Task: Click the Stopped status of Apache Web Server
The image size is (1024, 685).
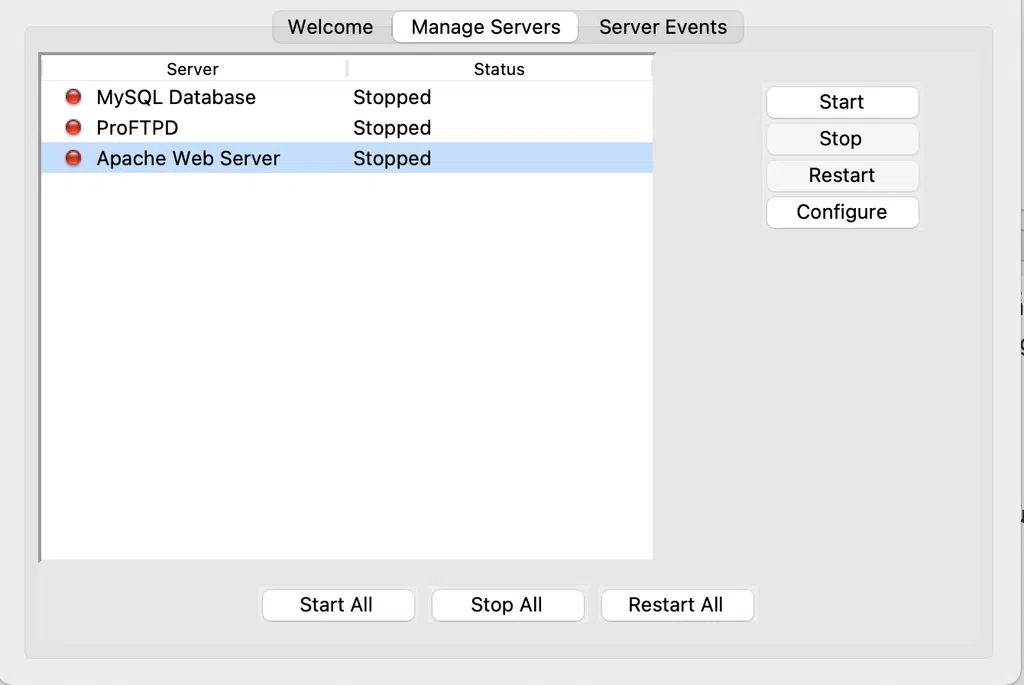Action: 392,159
